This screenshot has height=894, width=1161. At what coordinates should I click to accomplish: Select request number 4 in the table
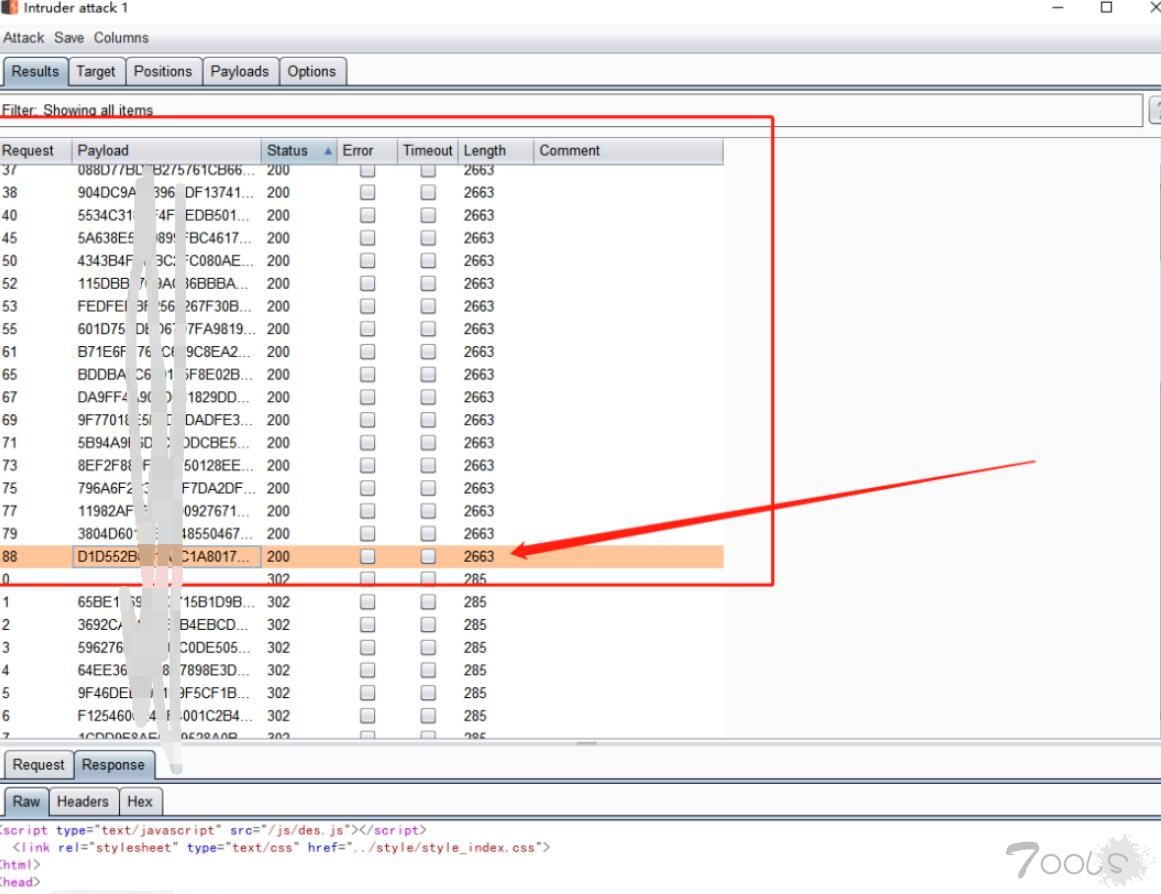pyautogui.click(x=6, y=670)
